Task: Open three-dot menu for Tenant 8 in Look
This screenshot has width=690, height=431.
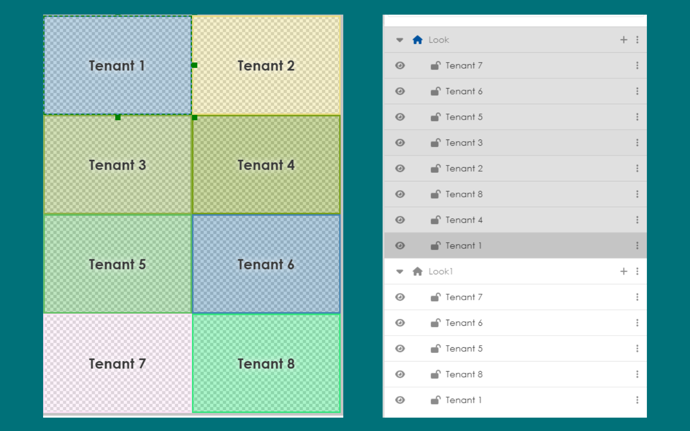Action: (x=637, y=194)
